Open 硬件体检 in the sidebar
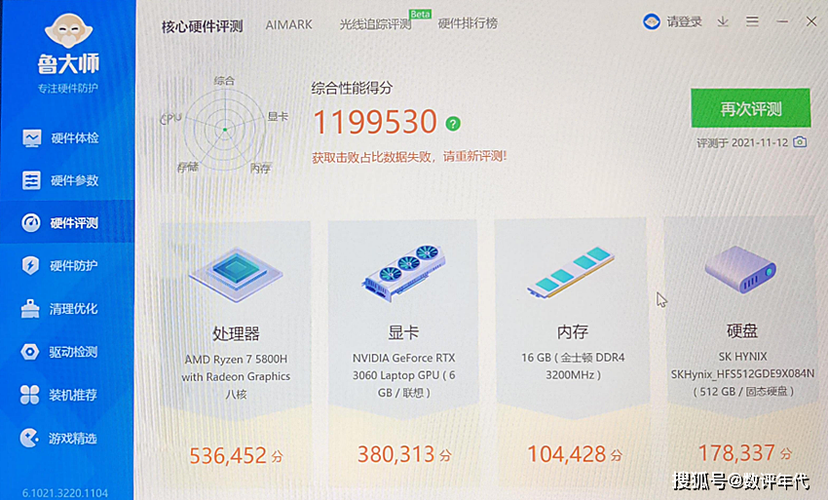The width and height of the screenshot is (828, 500). coord(60,138)
